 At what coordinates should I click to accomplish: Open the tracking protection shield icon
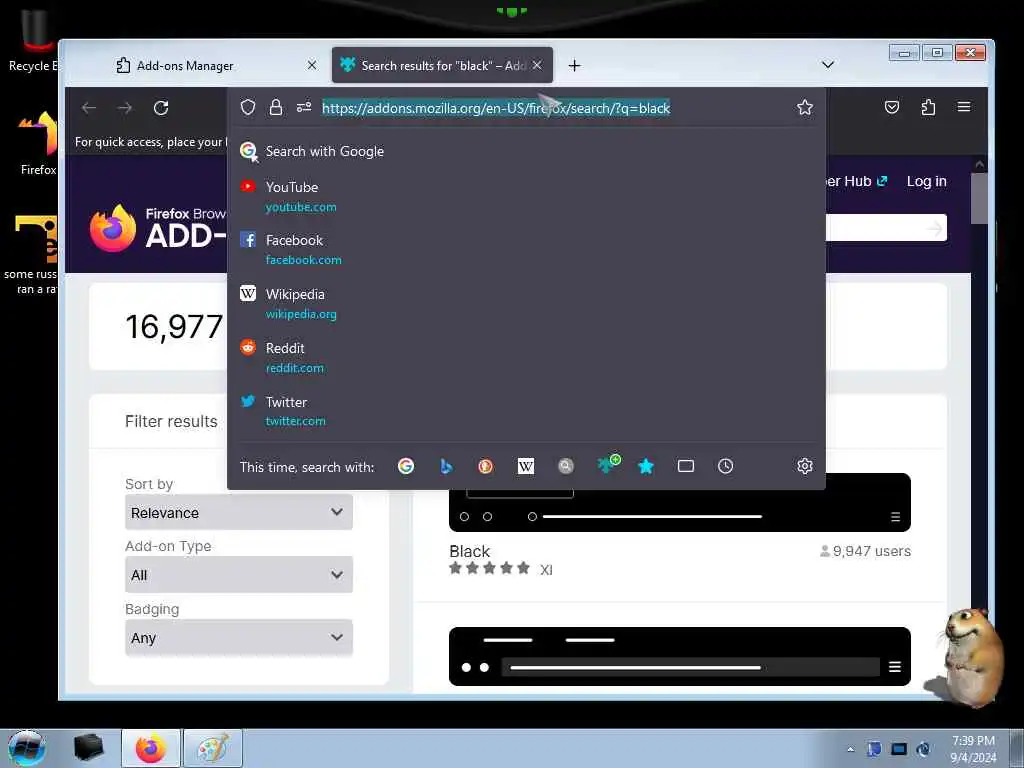pyautogui.click(x=248, y=107)
